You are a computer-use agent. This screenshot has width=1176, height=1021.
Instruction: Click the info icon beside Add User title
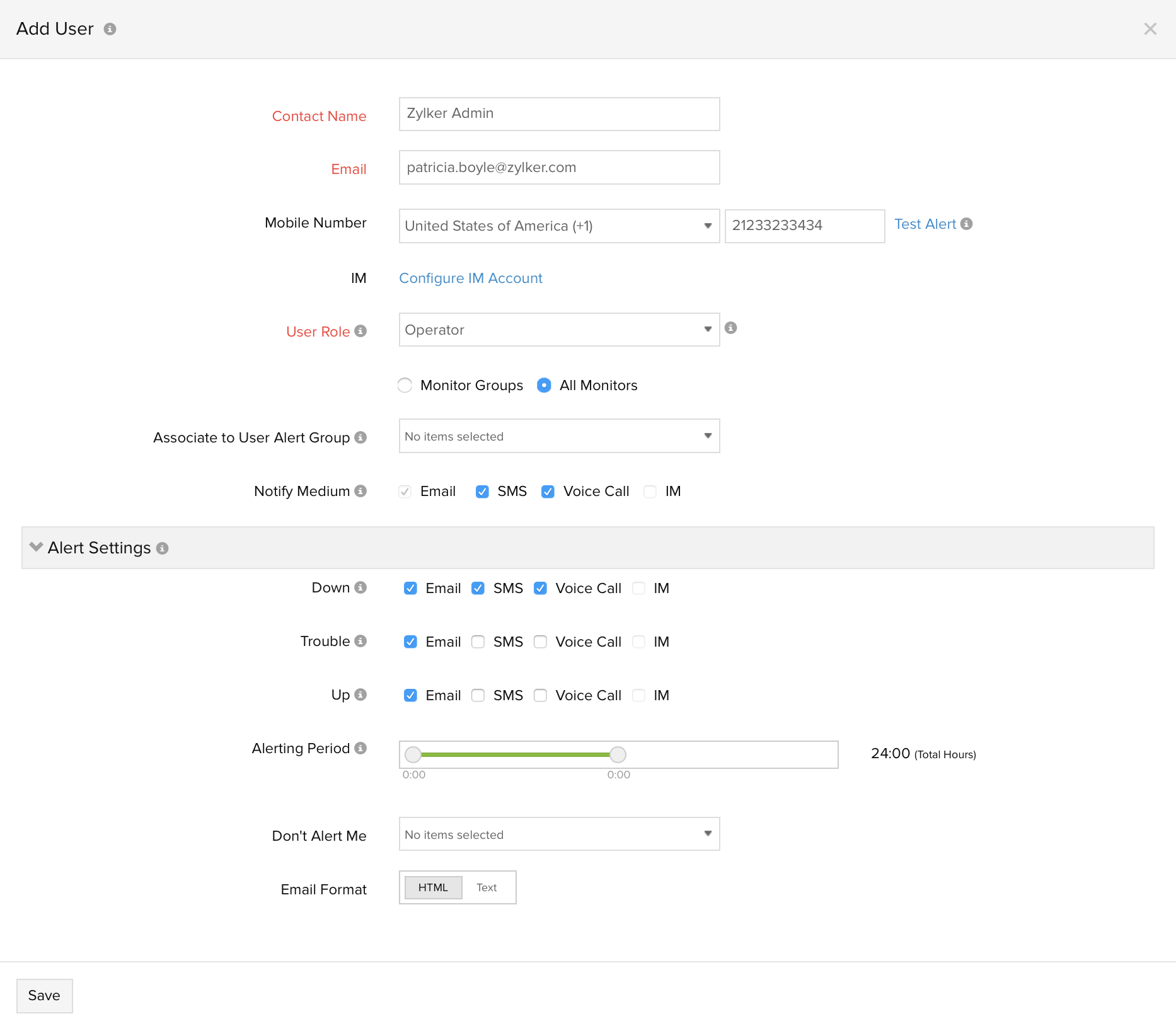(x=110, y=29)
